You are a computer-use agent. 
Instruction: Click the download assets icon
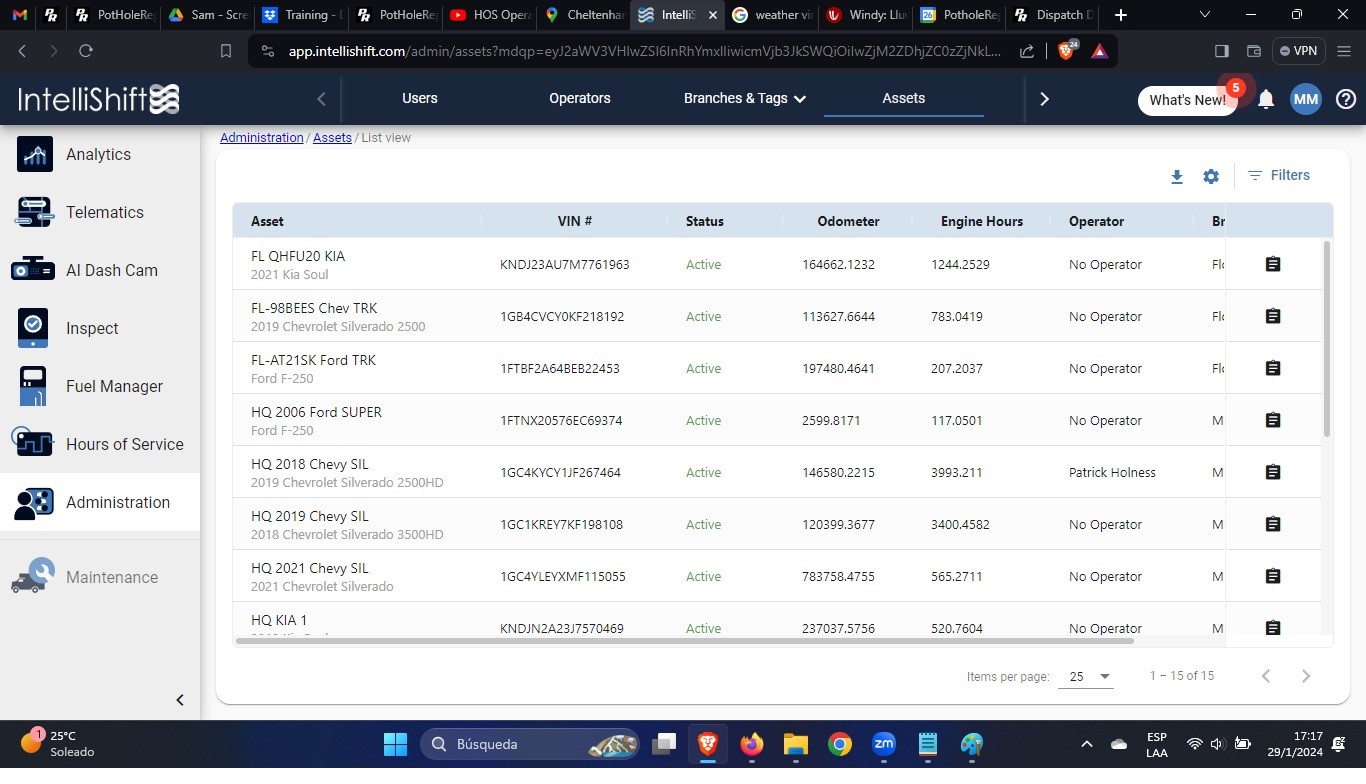pos(1177,177)
